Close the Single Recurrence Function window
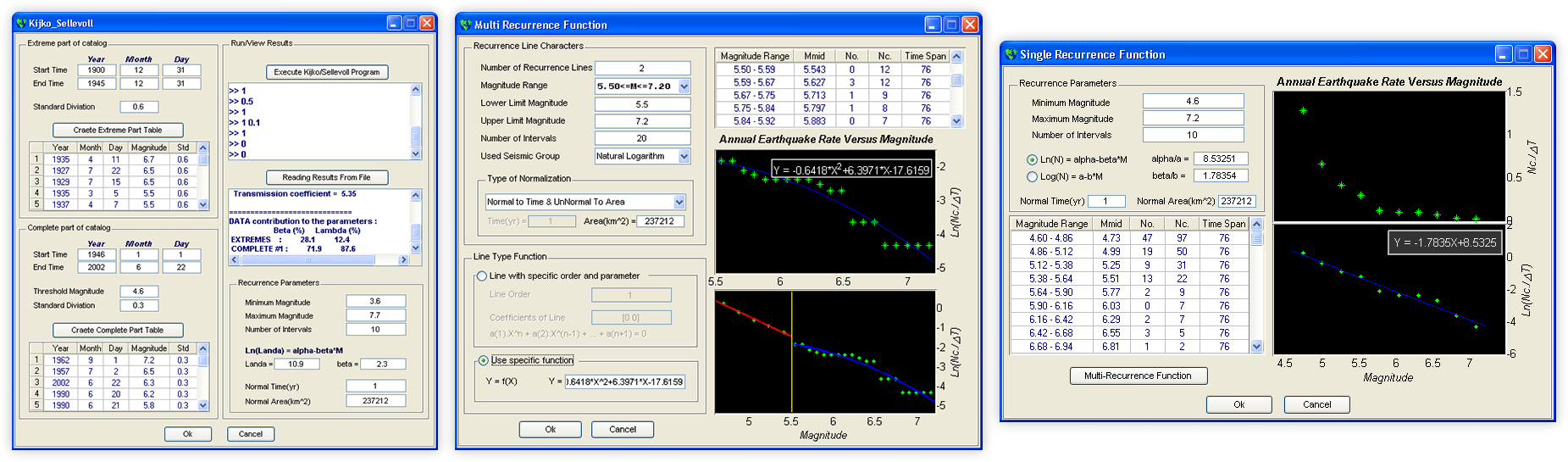This screenshot has height=462, width=1568. tap(1543, 54)
